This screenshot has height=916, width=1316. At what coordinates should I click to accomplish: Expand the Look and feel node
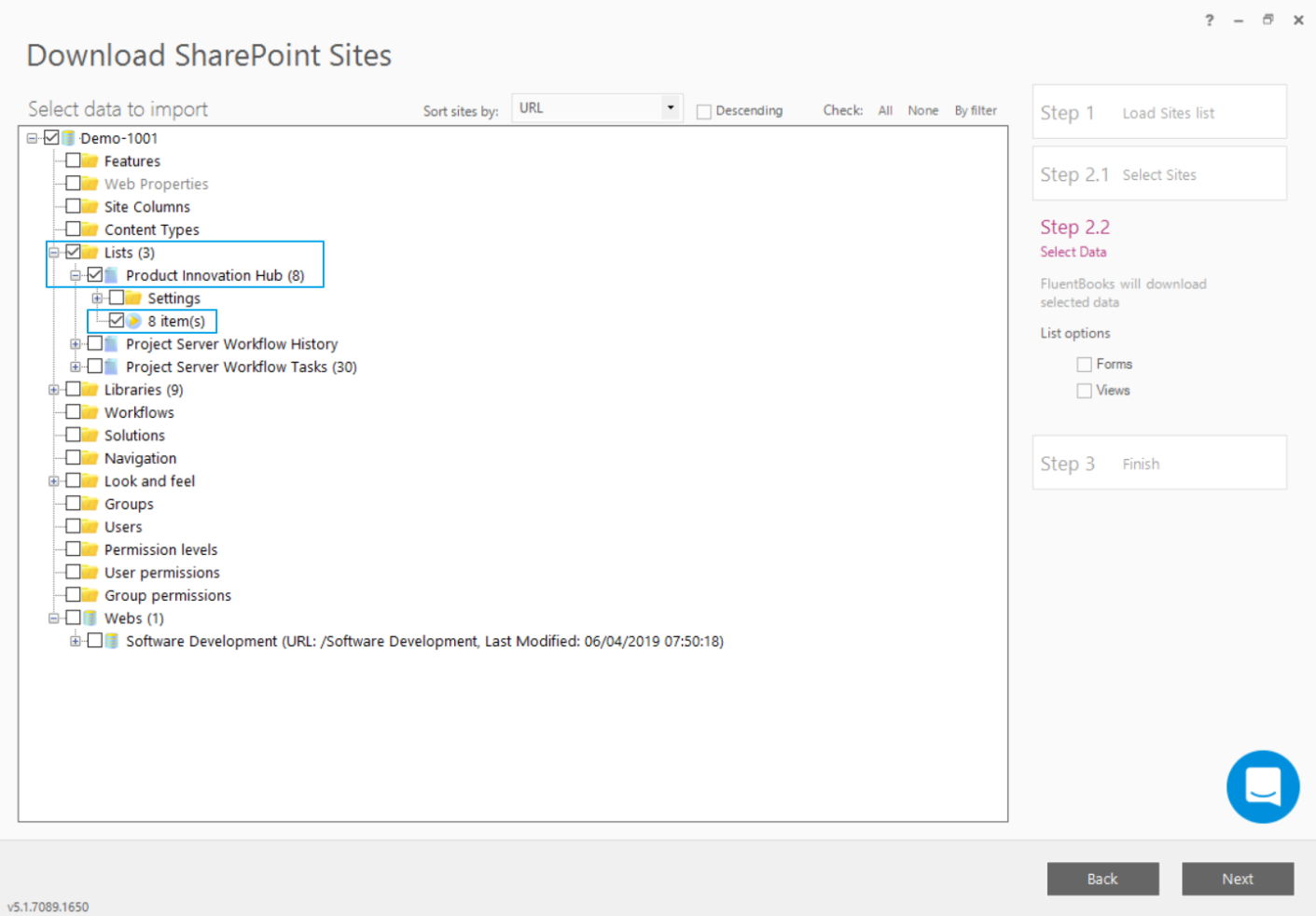54,480
